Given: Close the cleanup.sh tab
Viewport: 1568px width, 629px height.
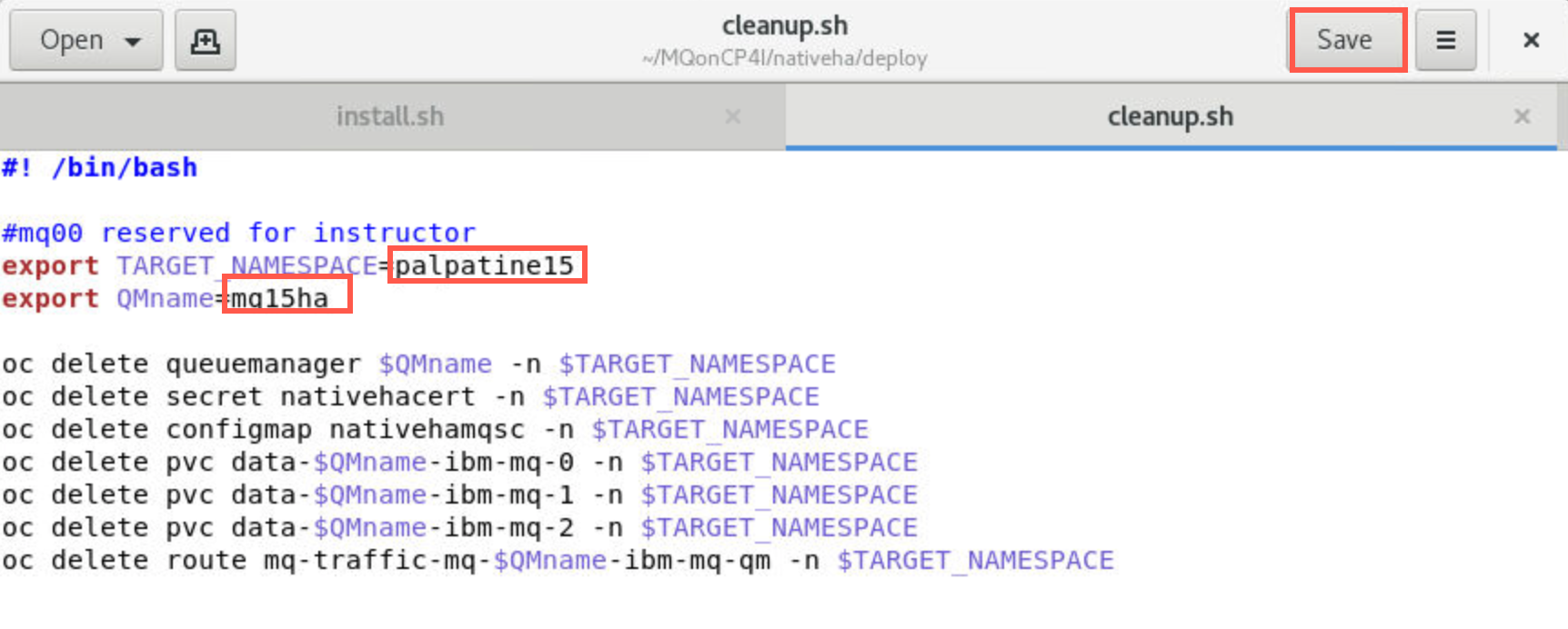Looking at the screenshot, I should (1523, 116).
